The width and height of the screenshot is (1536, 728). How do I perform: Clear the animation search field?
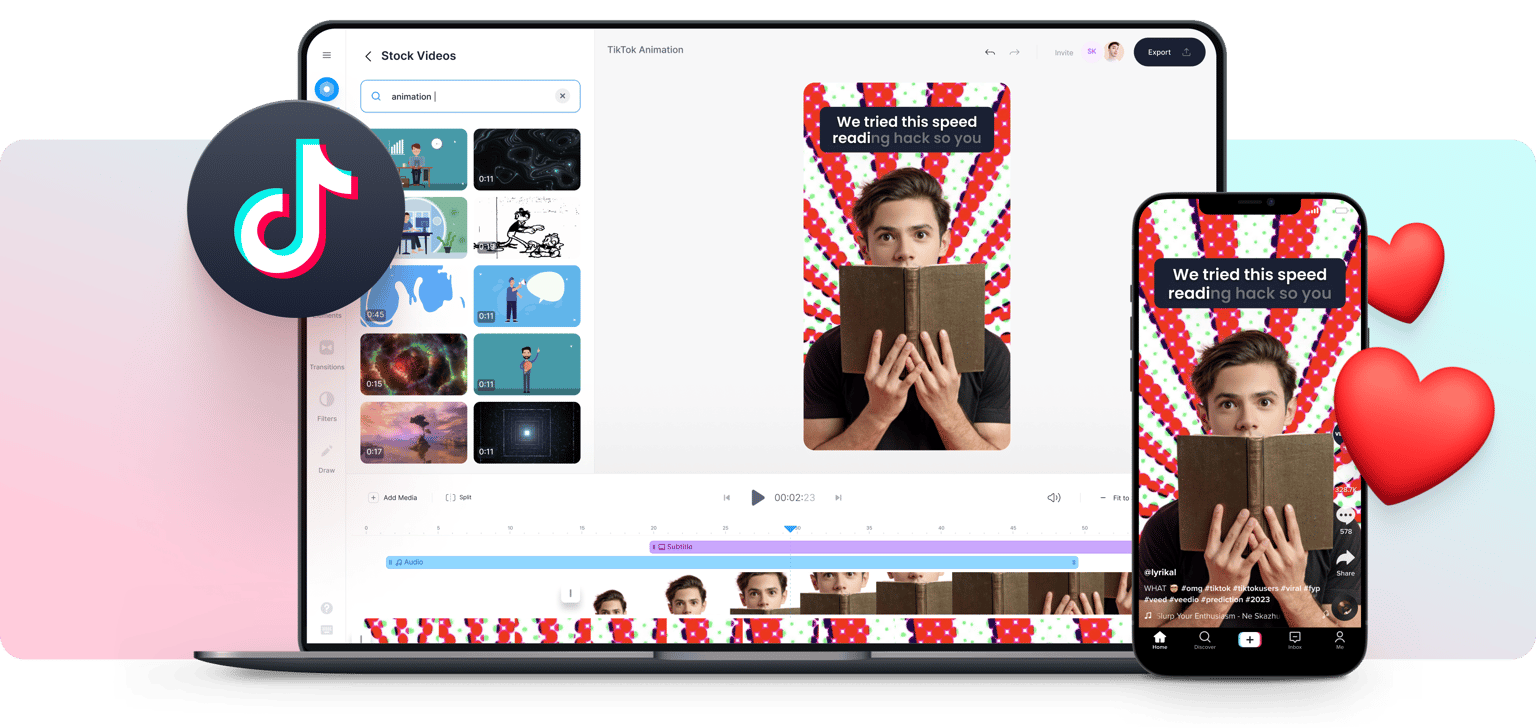(x=563, y=96)
